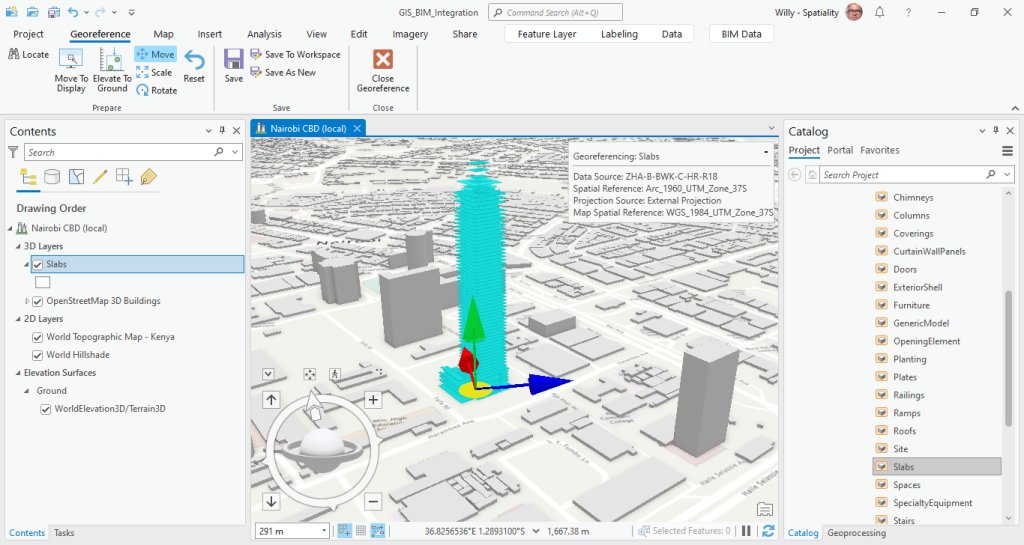Select CurtainWallPanels in Catalog list
This screenshot has height=545, width=1024.
point(929,251)
